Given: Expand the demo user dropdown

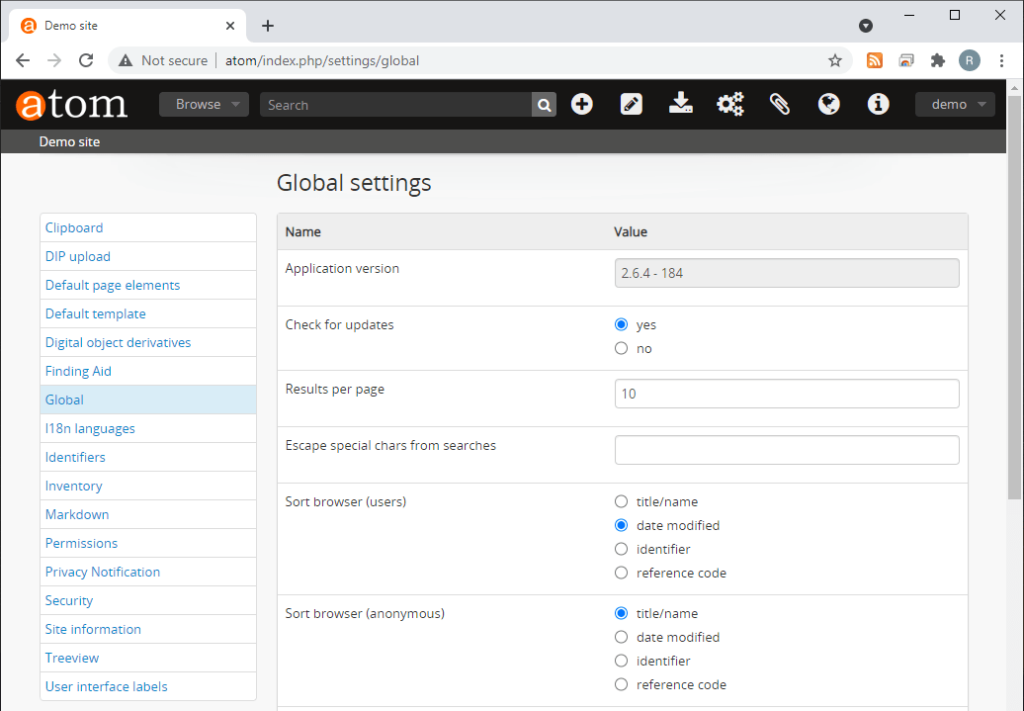Looking at the screenshot, I should click(x=955, y=104).
